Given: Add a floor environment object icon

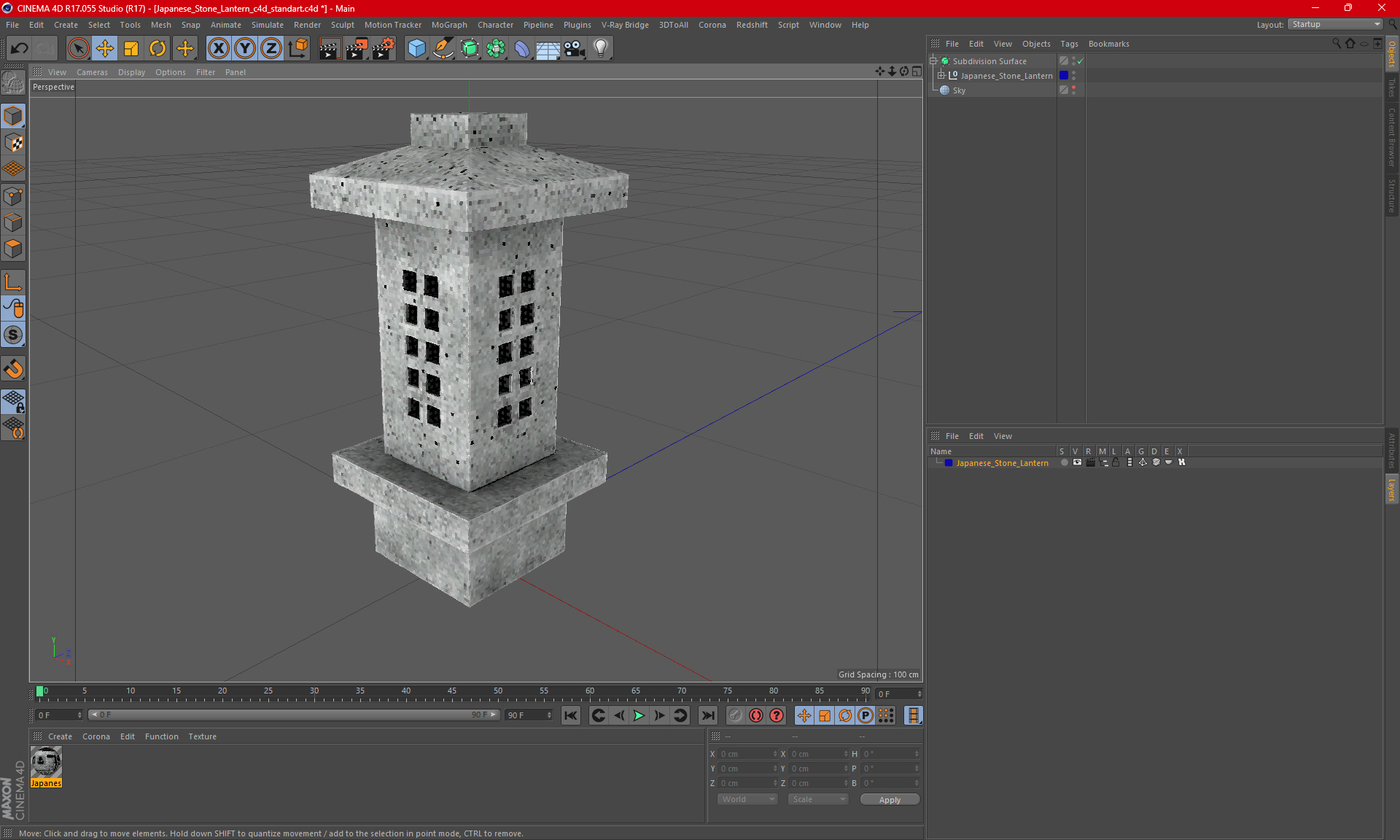Looking at the screenshot, I should pyautogui.click(x=548, y=48).
